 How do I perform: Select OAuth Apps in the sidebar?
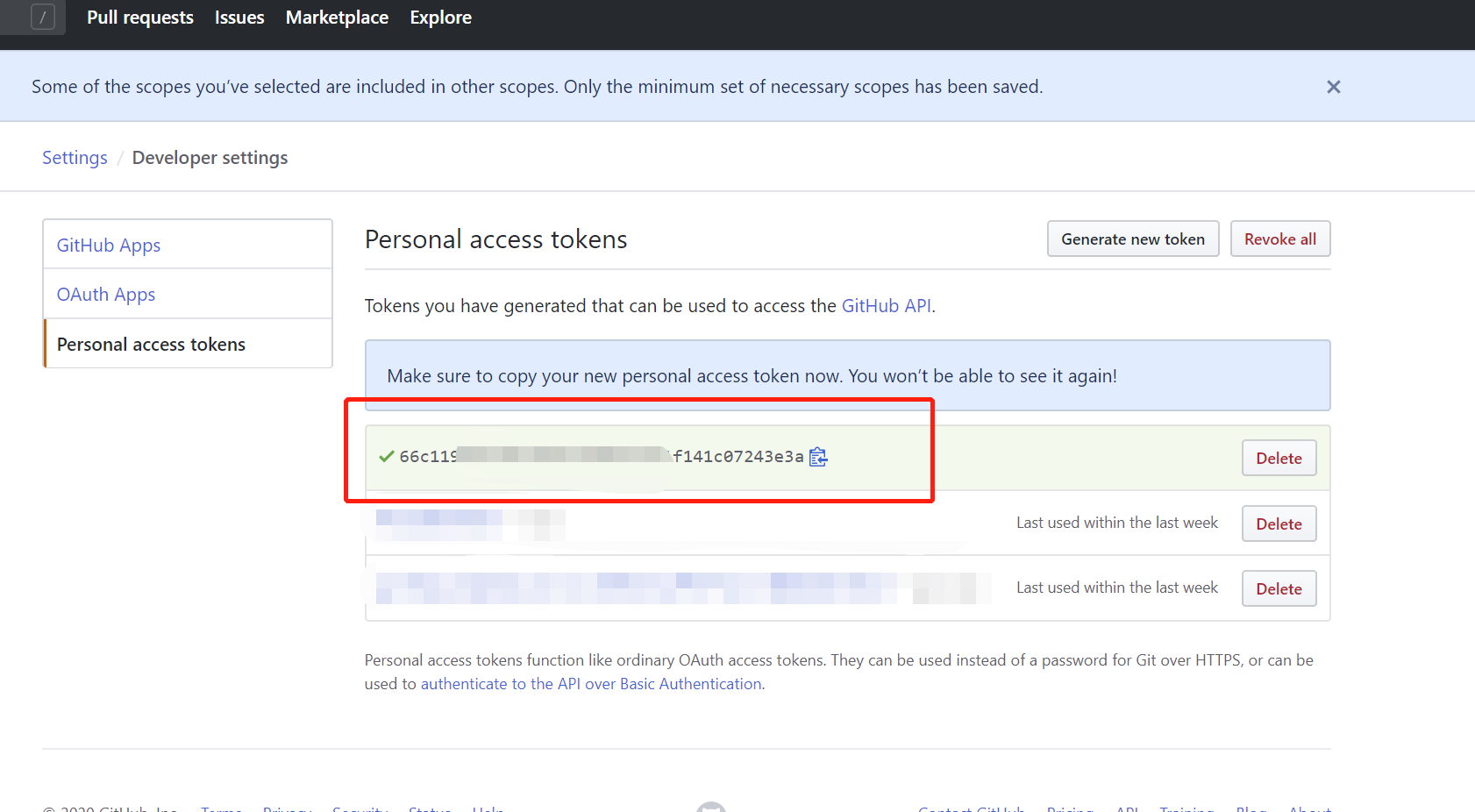[188, 294]
